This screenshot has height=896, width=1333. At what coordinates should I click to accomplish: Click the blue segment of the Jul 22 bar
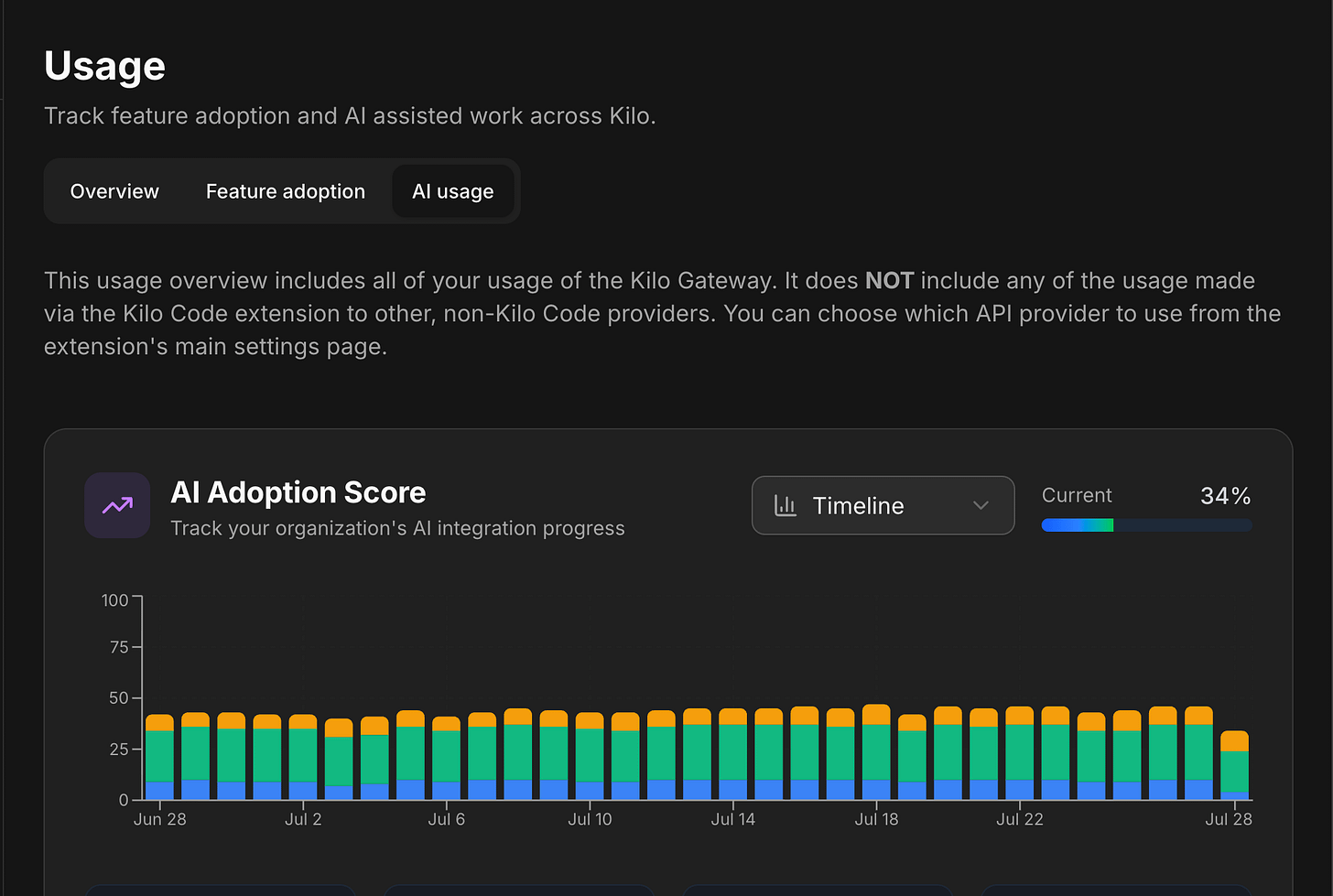point(1019,790)
